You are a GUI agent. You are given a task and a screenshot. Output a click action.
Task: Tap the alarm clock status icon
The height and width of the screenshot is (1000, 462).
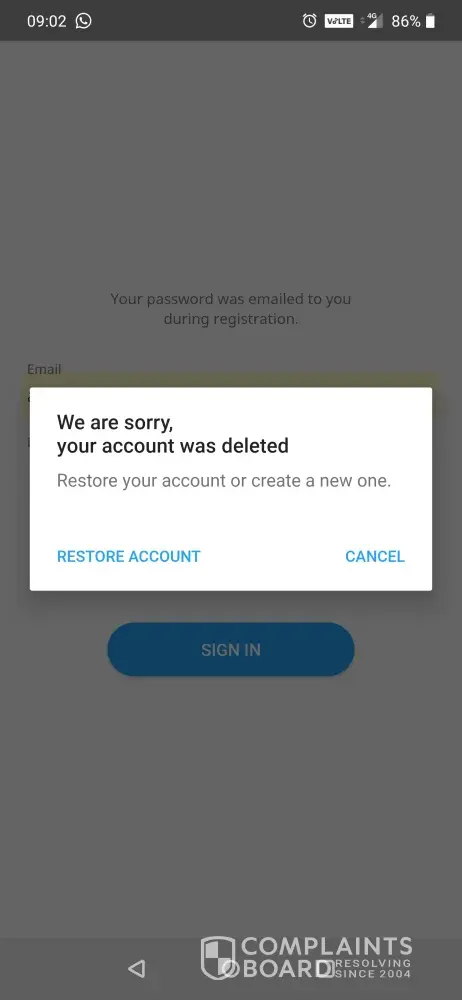(309, 21)
